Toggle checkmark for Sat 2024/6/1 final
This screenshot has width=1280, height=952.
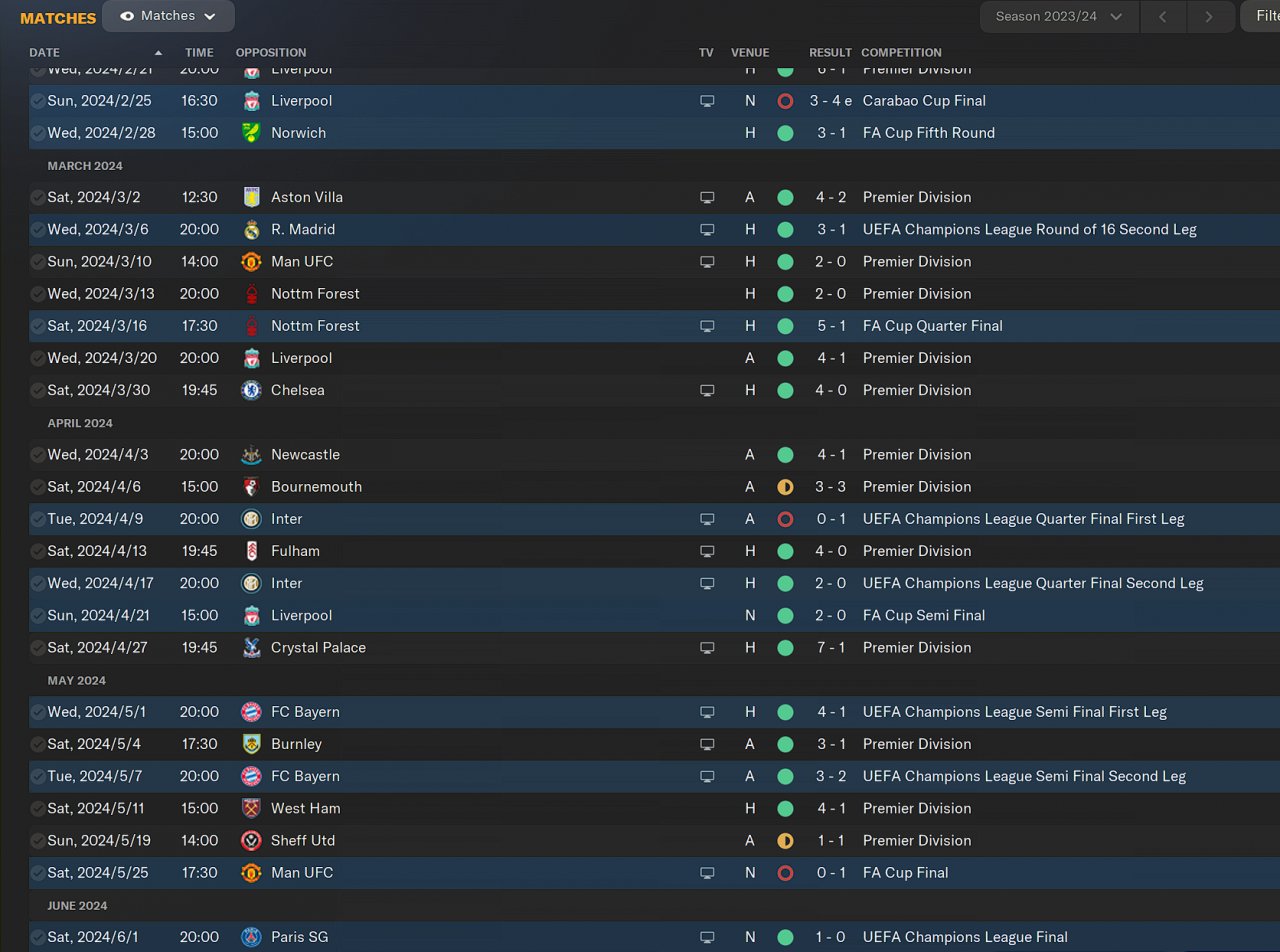(x=37, y=938)
